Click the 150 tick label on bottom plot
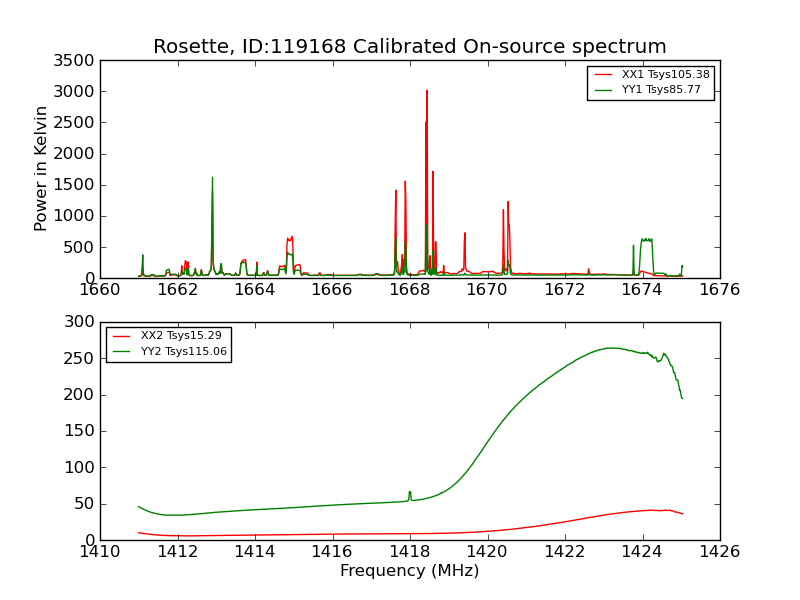Viewport: 800px width, 600px height. click(x=79, y=431)
